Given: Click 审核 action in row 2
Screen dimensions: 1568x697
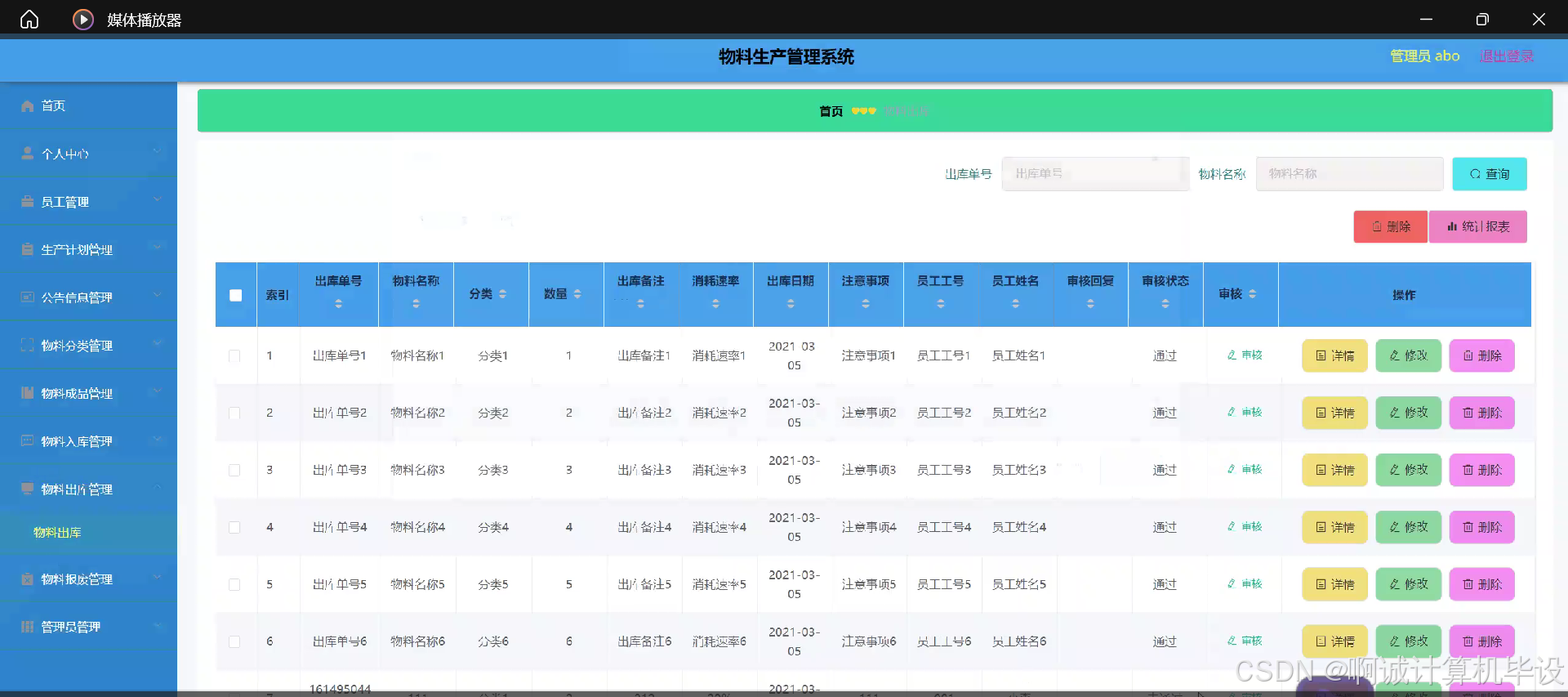Looking at the screenshot, I should click(1245, 413).
